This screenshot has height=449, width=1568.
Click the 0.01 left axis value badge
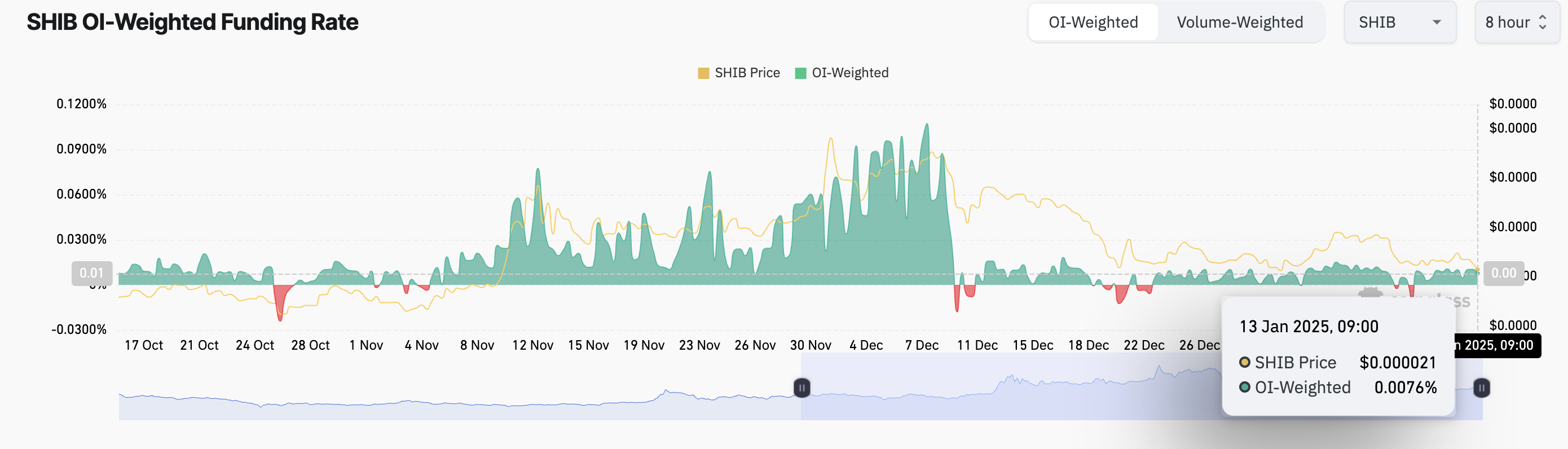click(x=92, y=273)
